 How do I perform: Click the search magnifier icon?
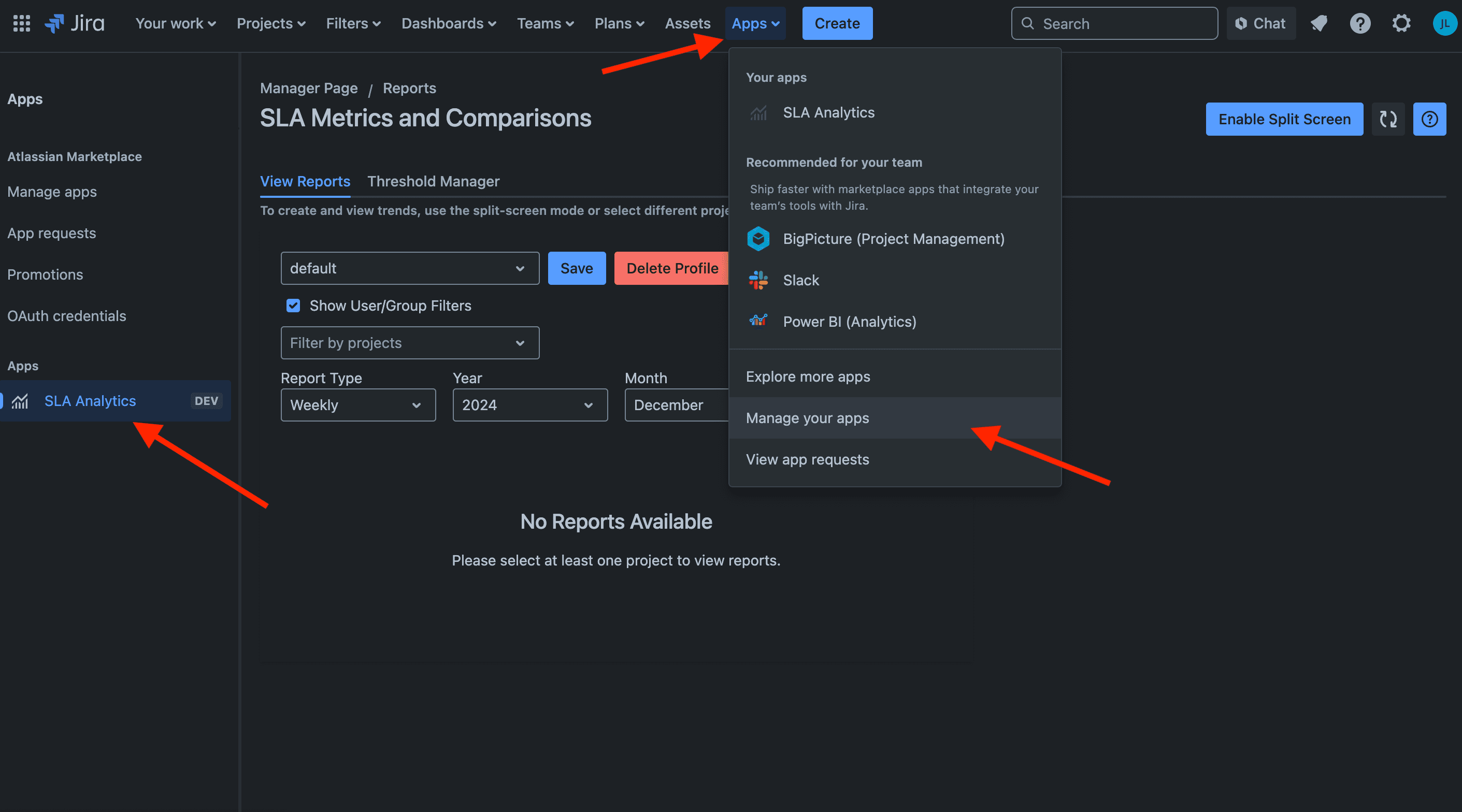pos(1027,23)
